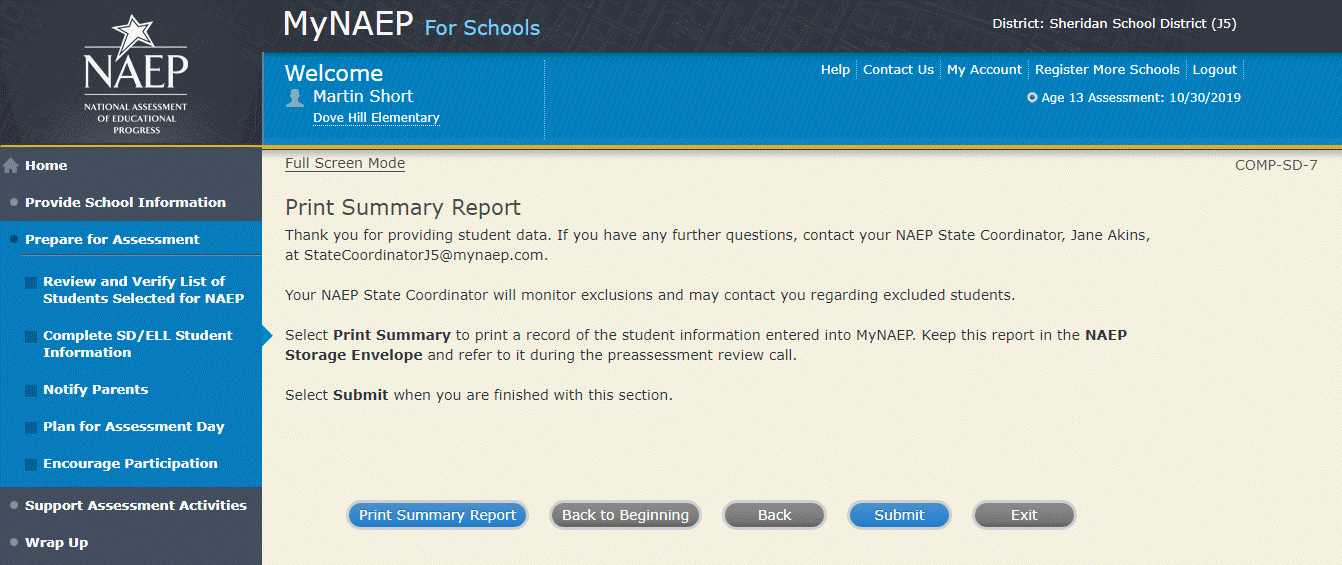Log out using the Logout link
Screen dimensions: 1342x565
[x=1215, y=70]
